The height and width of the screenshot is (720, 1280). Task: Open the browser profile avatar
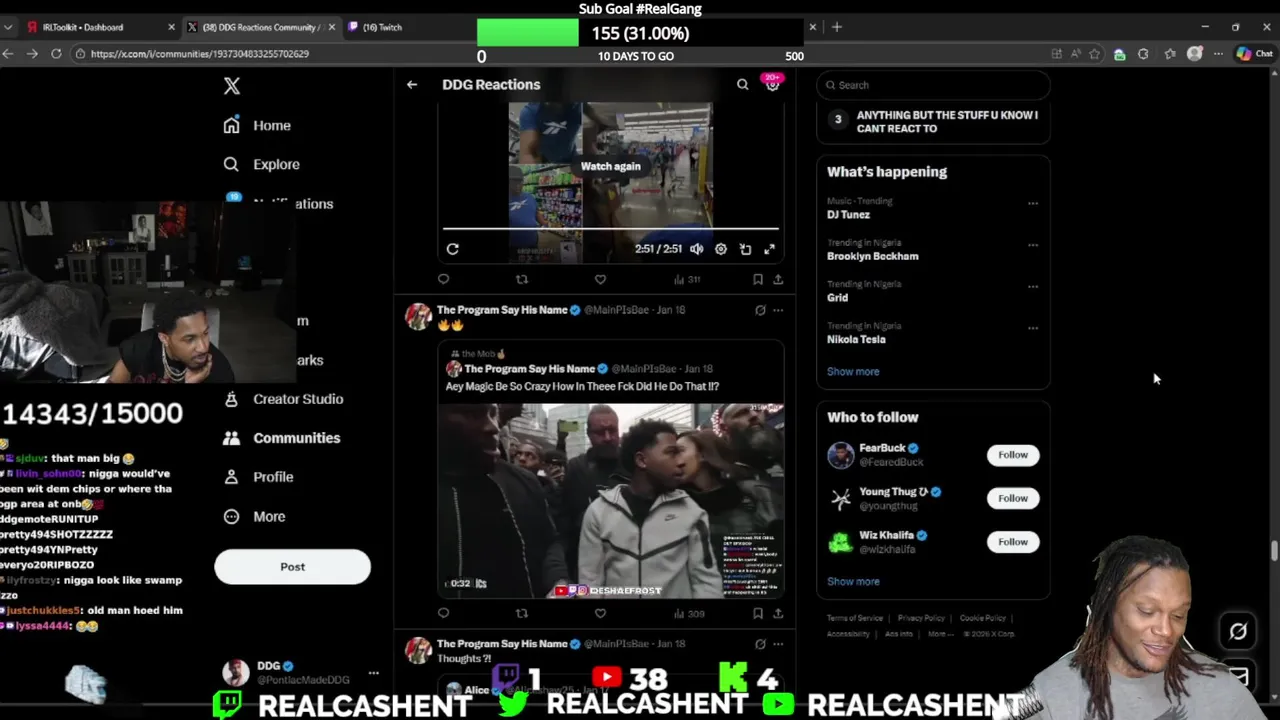(1194, 54)
